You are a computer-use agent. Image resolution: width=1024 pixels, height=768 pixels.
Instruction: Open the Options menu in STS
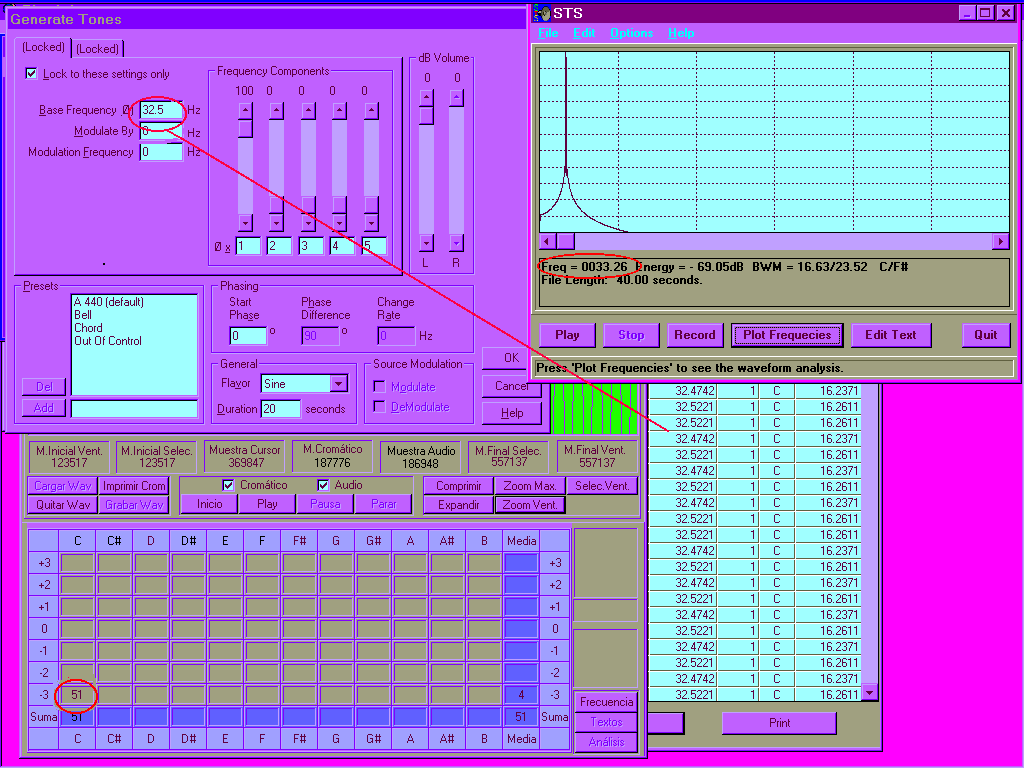631,33
